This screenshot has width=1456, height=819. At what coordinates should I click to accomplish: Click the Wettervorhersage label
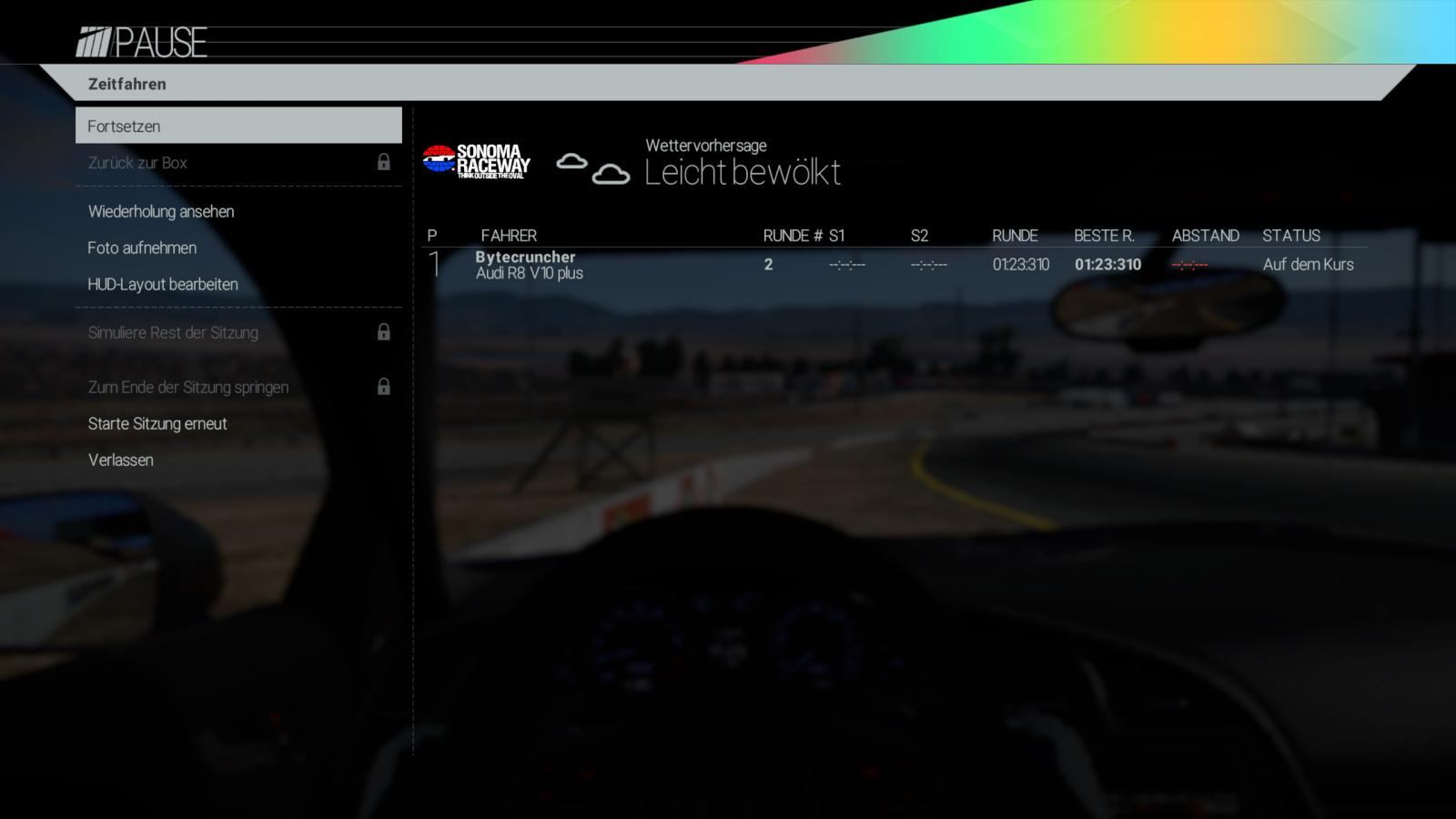706,145
